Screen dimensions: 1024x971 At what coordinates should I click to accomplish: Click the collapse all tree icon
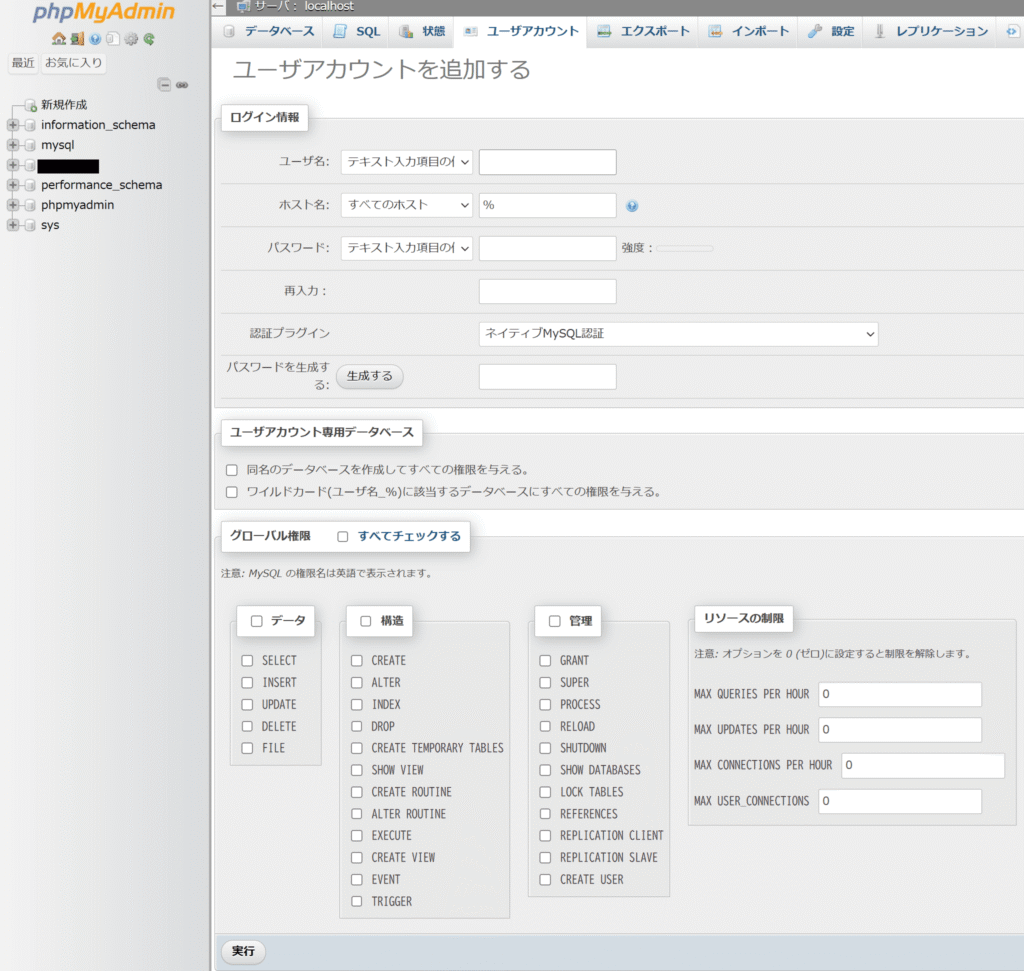164,85
